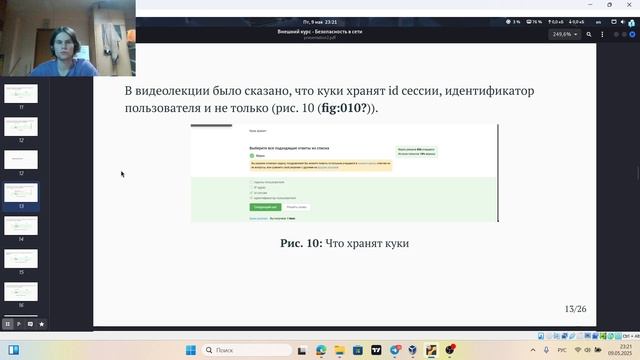Open the page 14 thumbnail
Image resolution: width=640 pixels, height=360 pixels.
pyautogui.click(x=21, y=226)
